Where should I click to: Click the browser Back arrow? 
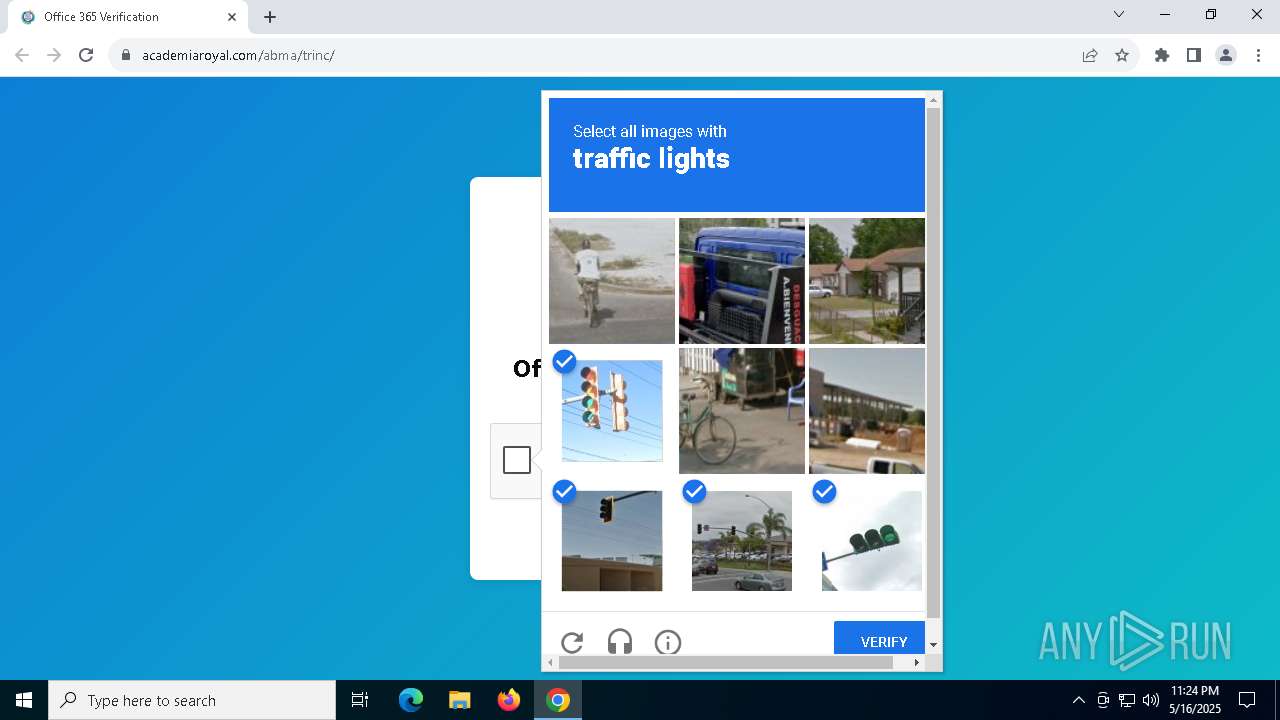[x=22, y=55]
